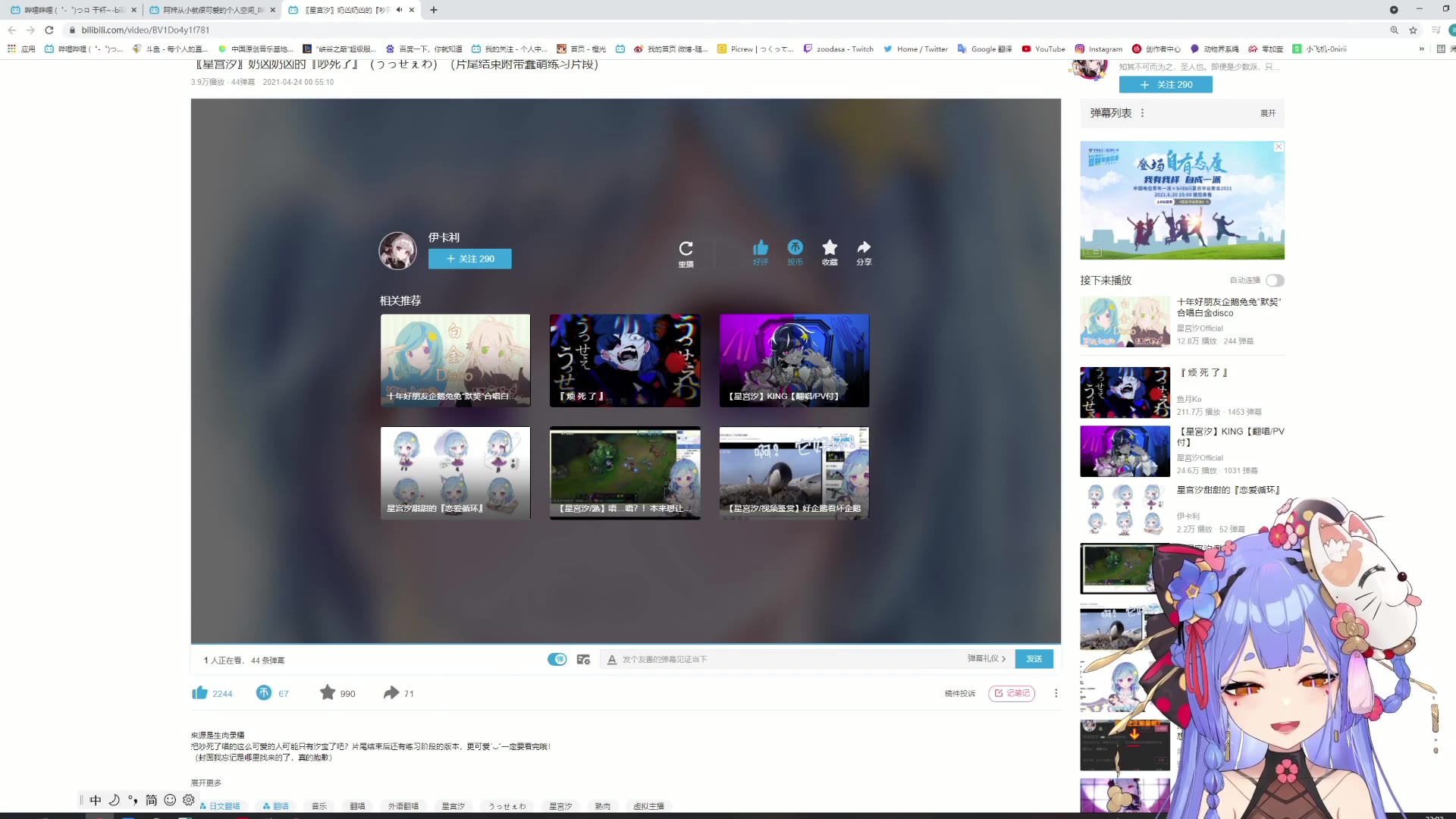Go back in browser history
The image size is (1456, 819).
coord(11,30)
